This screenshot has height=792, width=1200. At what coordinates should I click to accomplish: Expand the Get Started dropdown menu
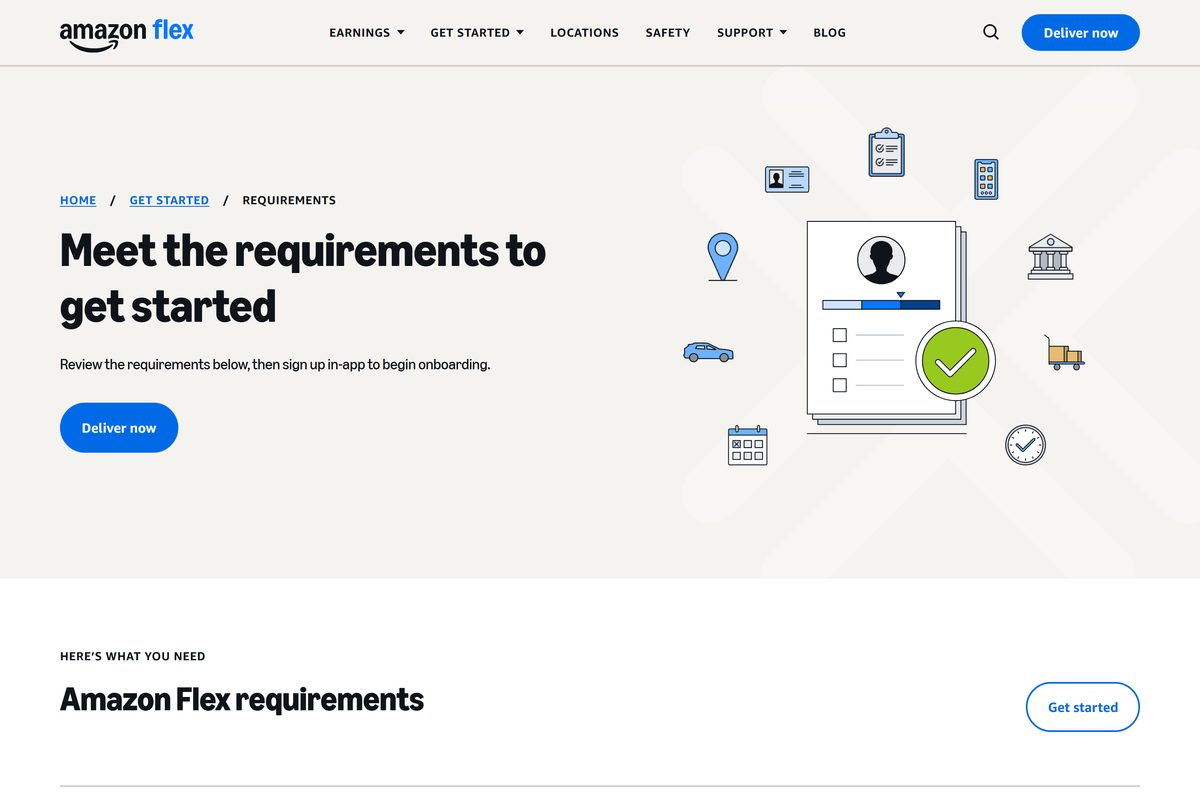tap(477, 33)
